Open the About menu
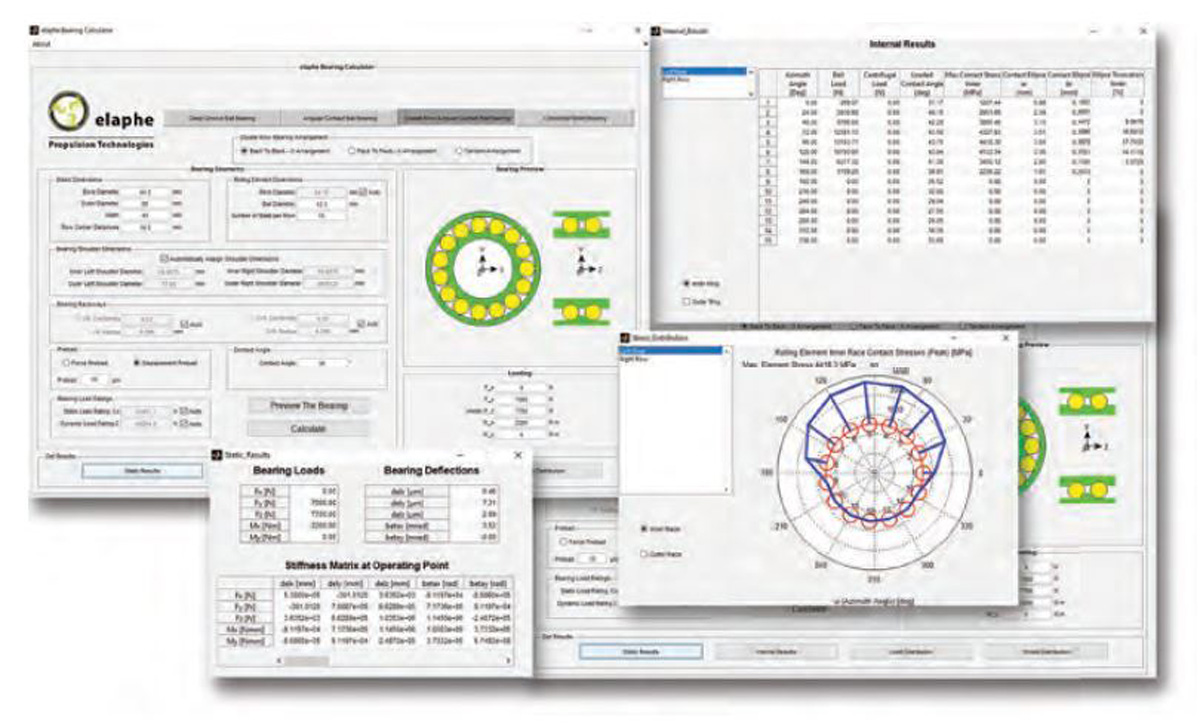 point(42,45)
